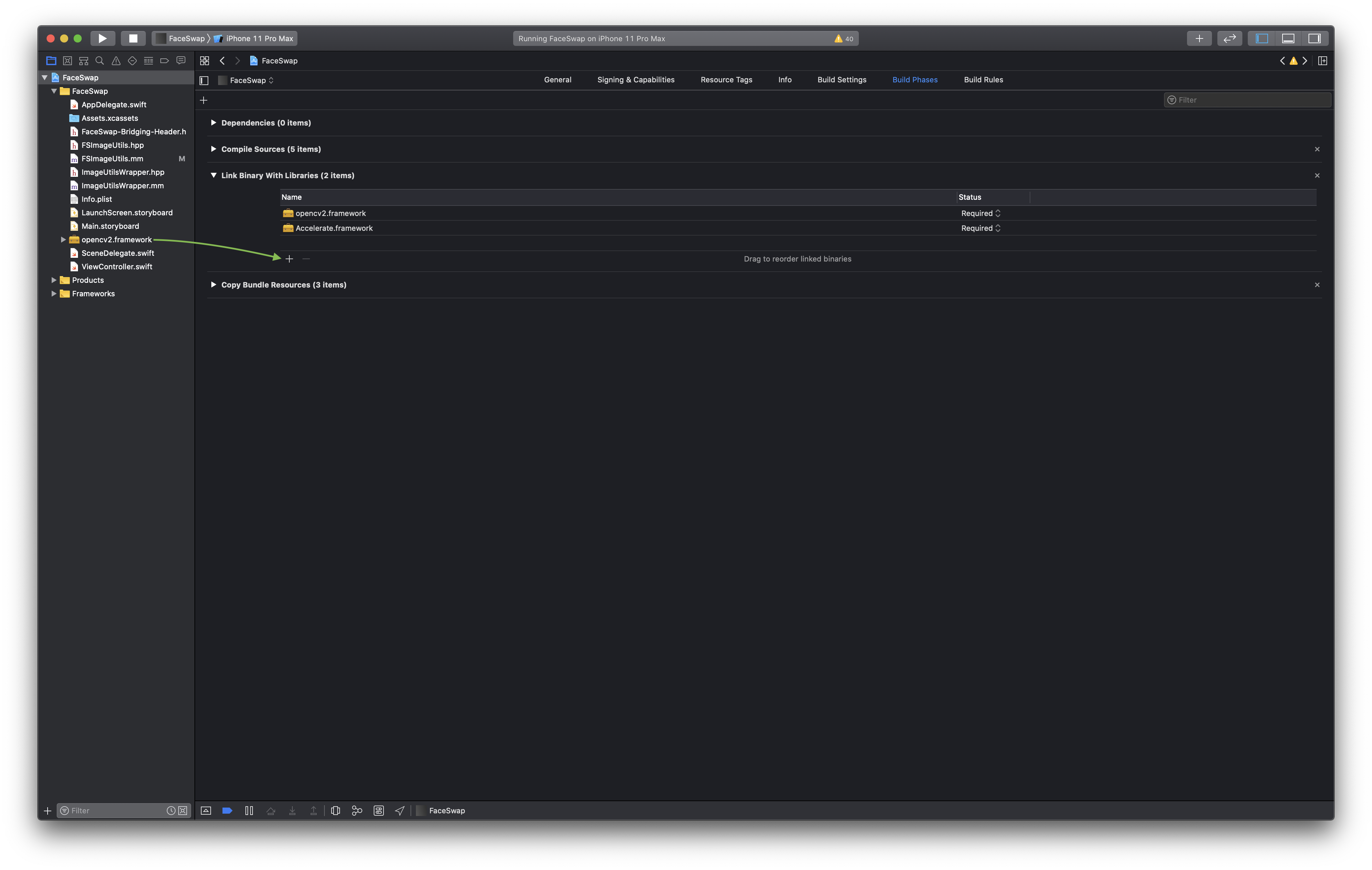Switch to the Build Settings tab
The height and width of the screenshot is (870, 1372).
(842, 80)
